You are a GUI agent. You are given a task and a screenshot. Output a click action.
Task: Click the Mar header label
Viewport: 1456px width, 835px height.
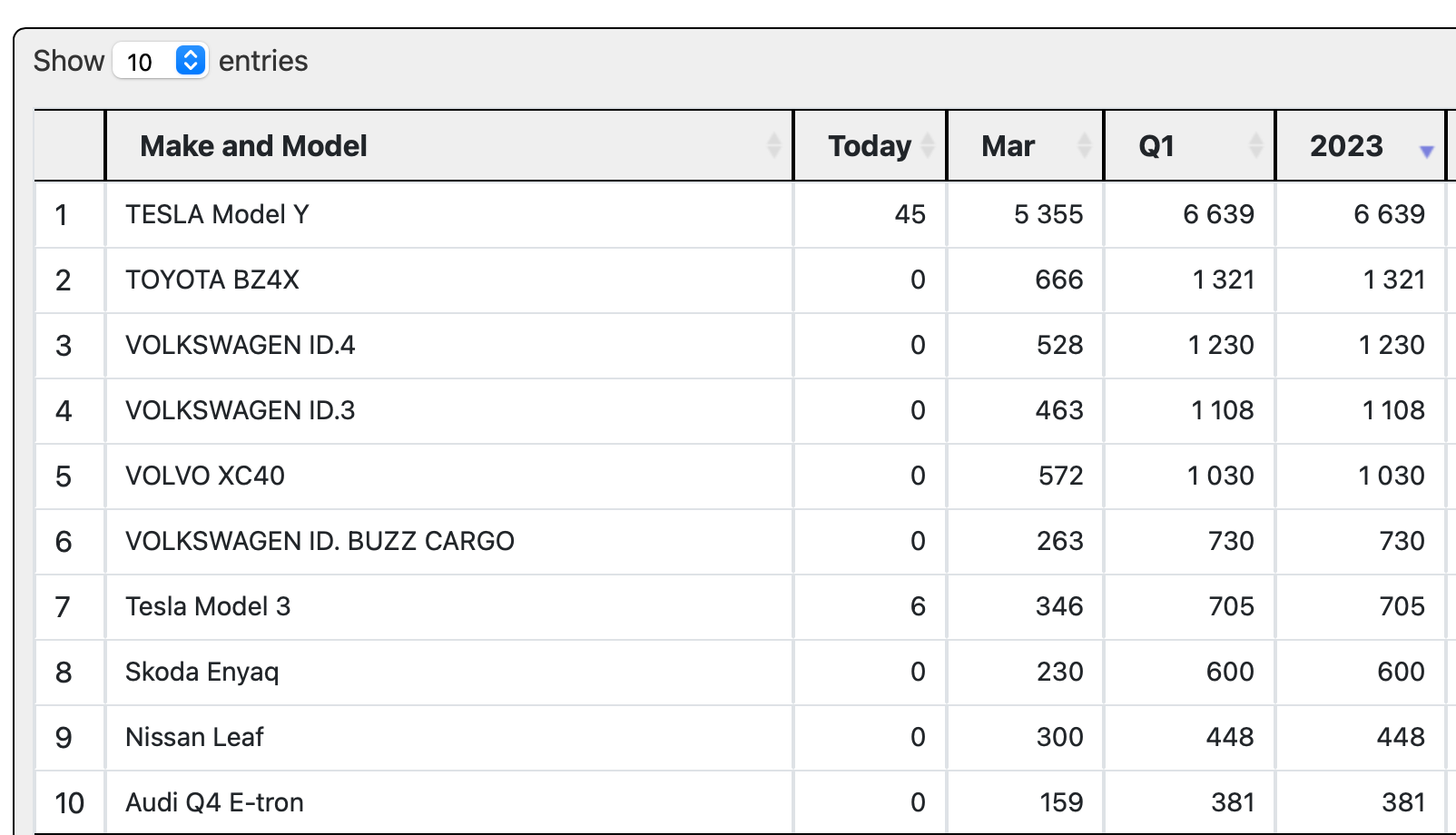pyautogui.click(x=1008, y=146)
